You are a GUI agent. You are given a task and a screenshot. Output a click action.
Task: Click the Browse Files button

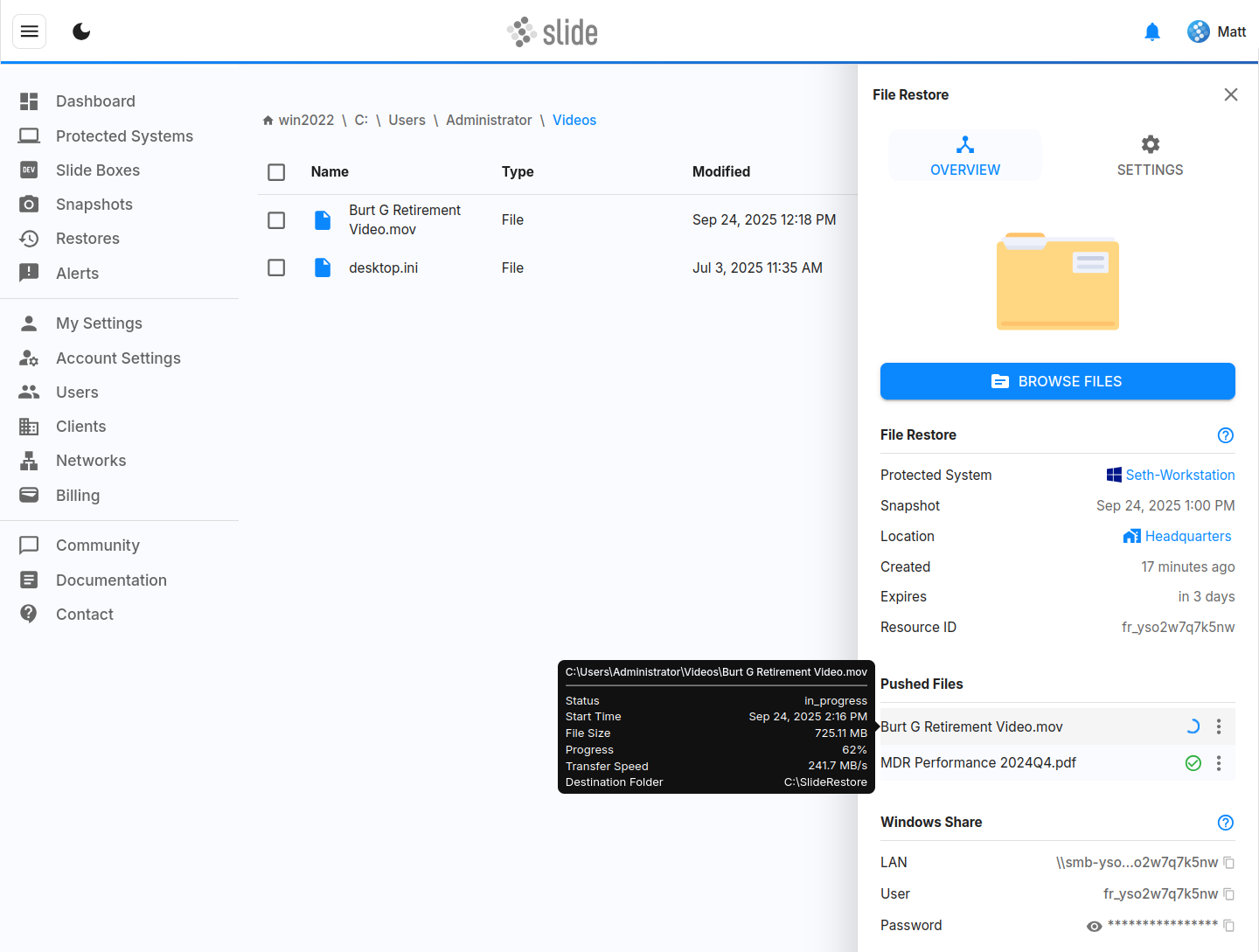(x=1057, y=381)
